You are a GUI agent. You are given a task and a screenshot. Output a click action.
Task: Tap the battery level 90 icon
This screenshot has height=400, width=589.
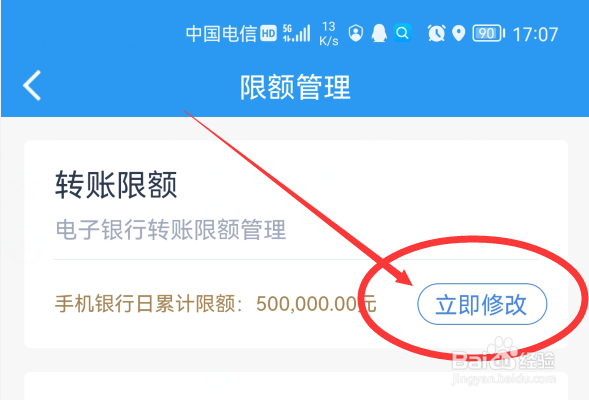point(488,33)
